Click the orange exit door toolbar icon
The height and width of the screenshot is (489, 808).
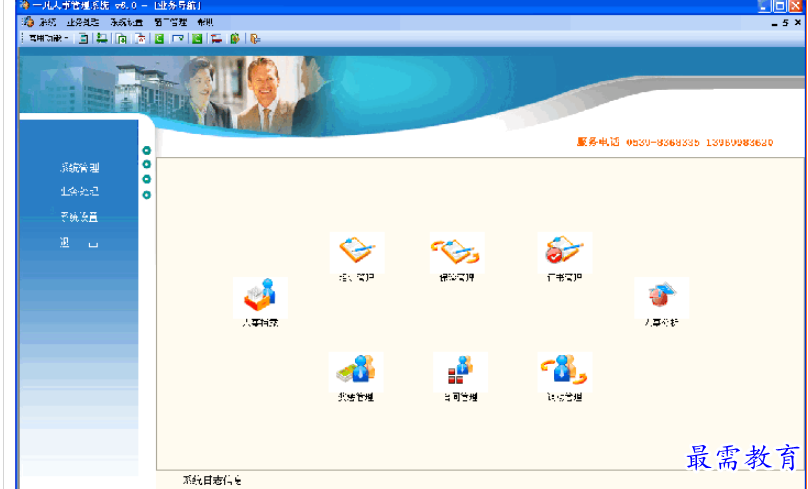tap(255, 39)
